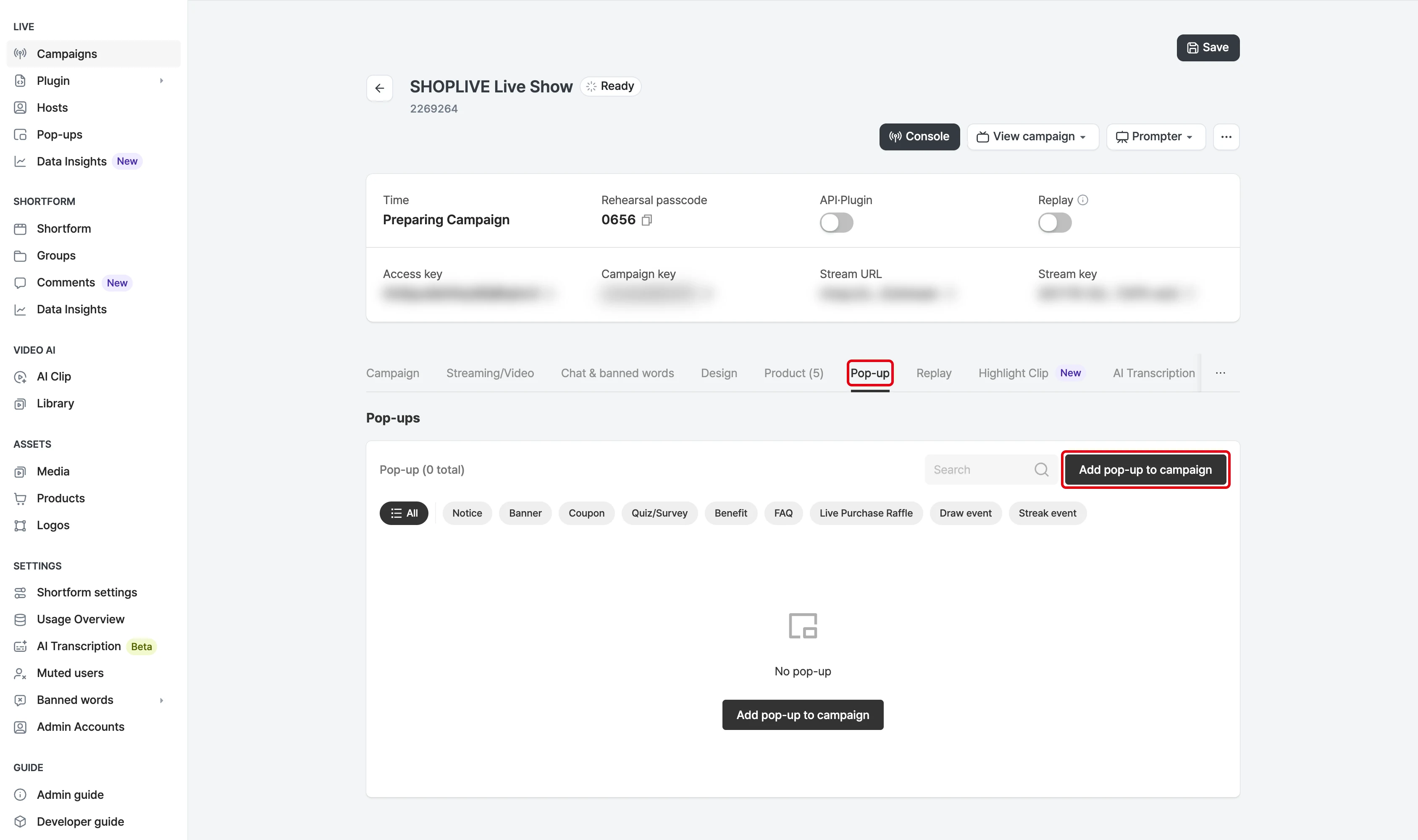Open the Prompter dropdown

click(1155, 137)
